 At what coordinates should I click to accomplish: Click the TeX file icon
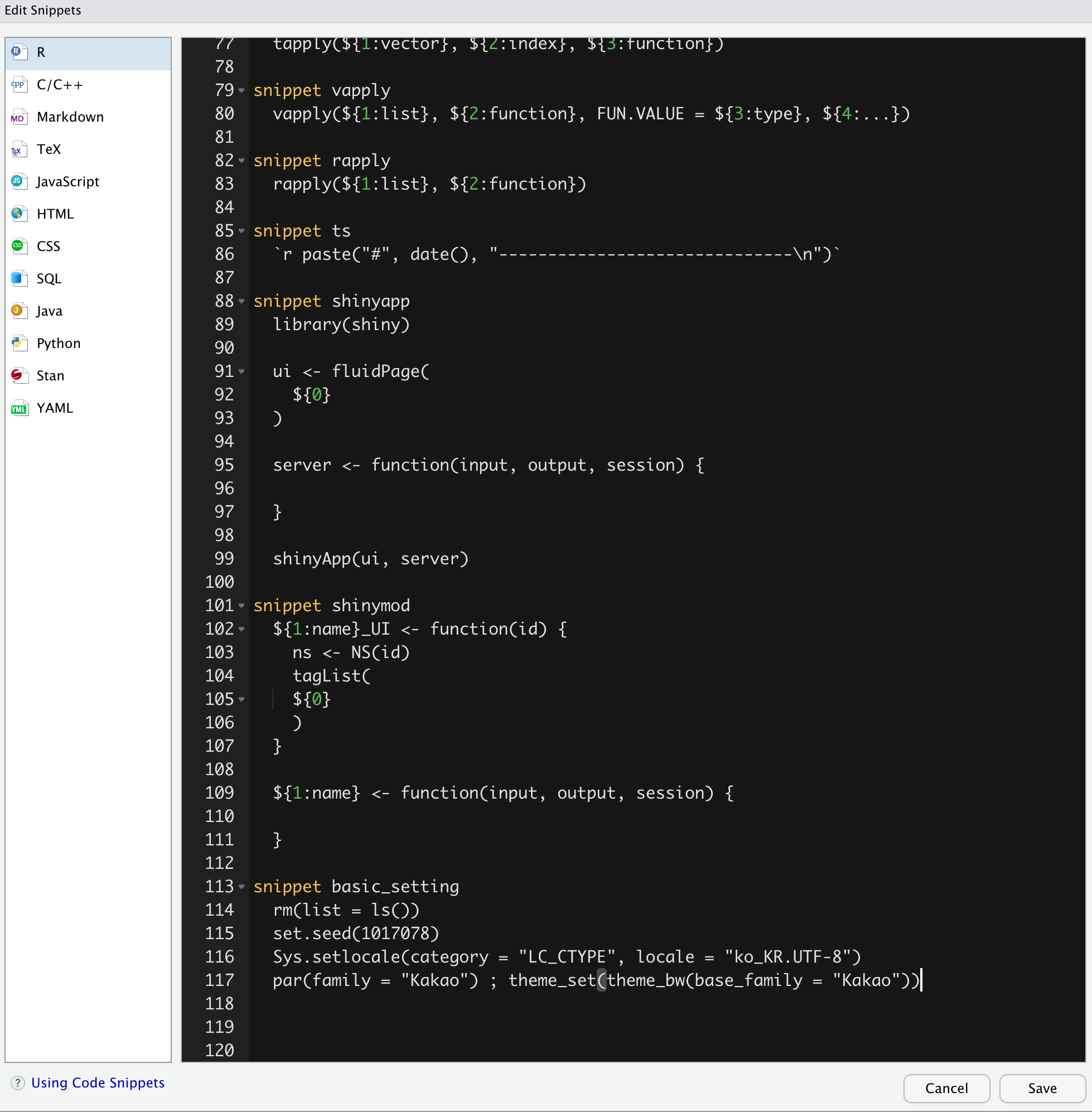click(19, 149)
